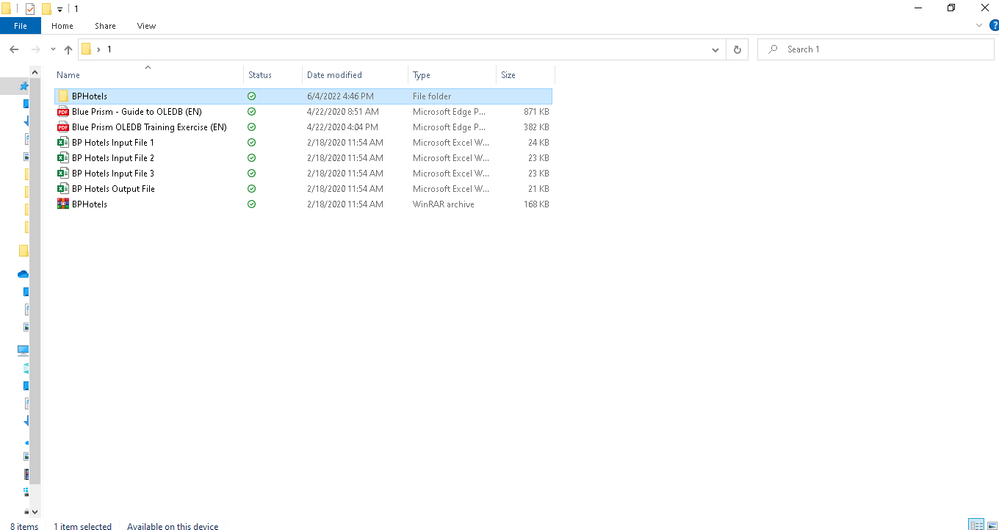
Task: Click the 871 KB size cell
Action: click(536, 111)
